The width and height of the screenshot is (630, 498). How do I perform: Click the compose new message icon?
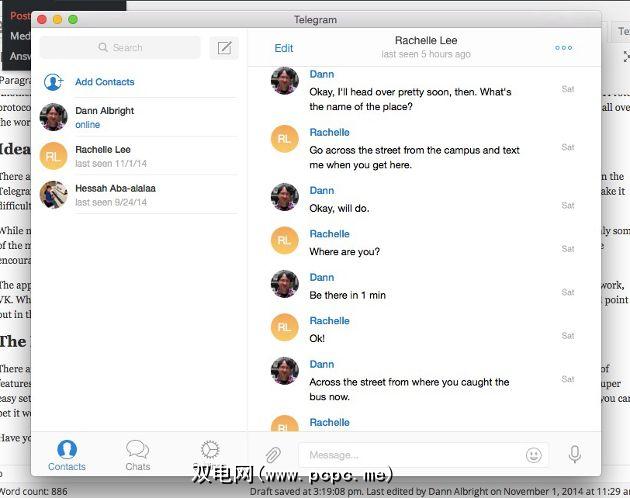click(x=224, y=48)
